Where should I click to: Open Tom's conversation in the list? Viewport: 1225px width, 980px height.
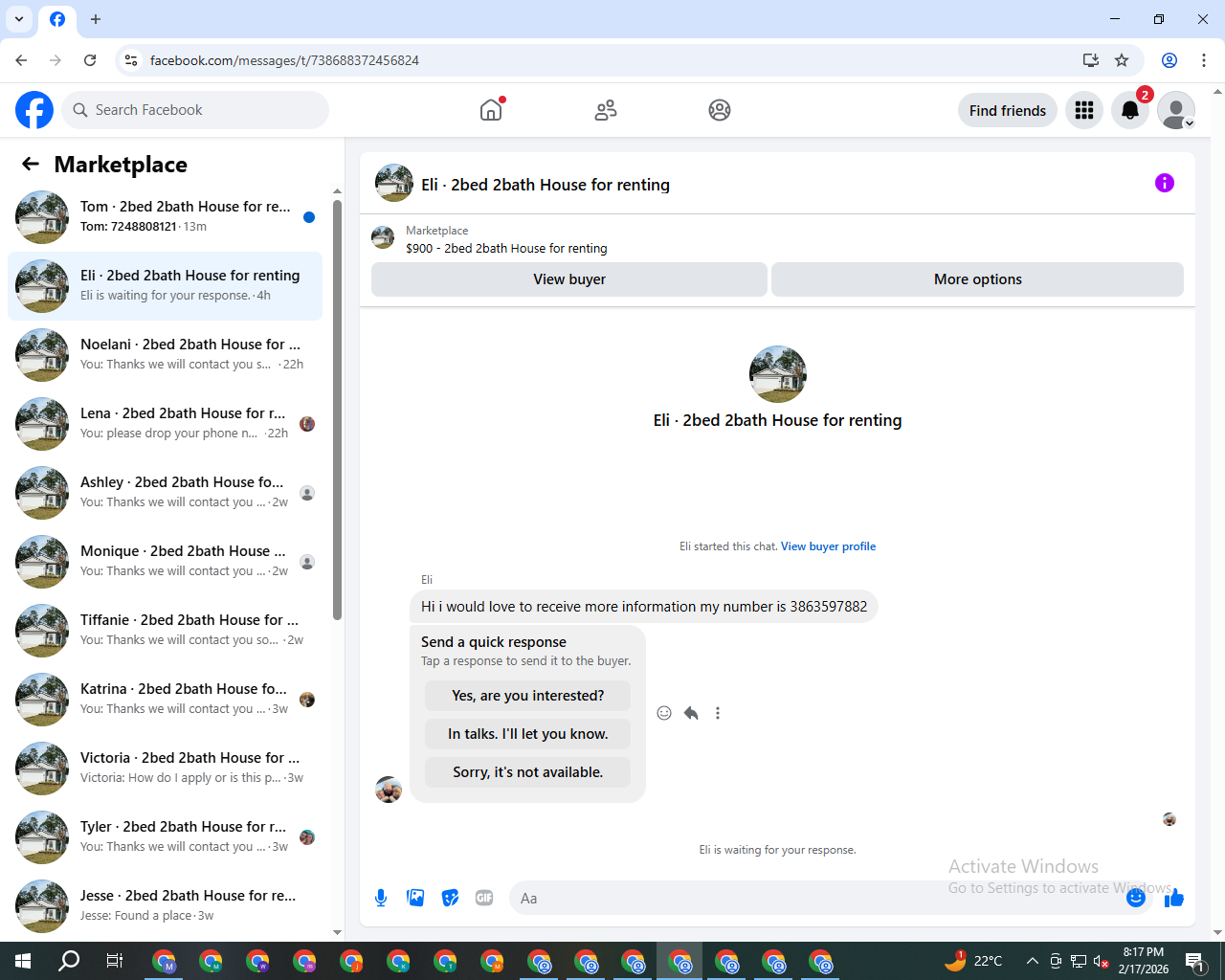165,217
